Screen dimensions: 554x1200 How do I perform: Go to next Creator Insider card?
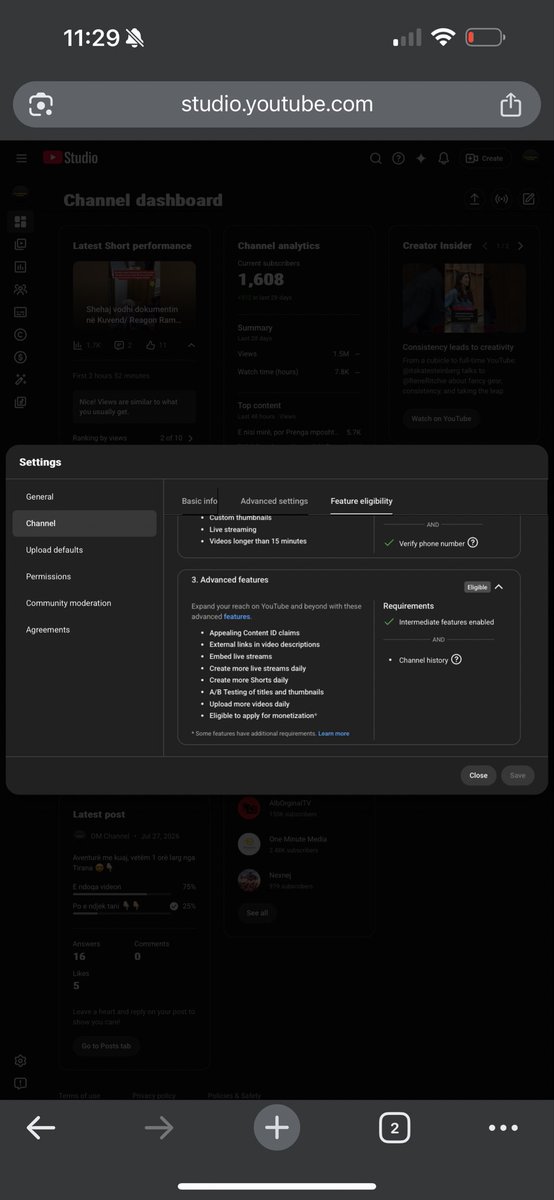coord(520,246)
